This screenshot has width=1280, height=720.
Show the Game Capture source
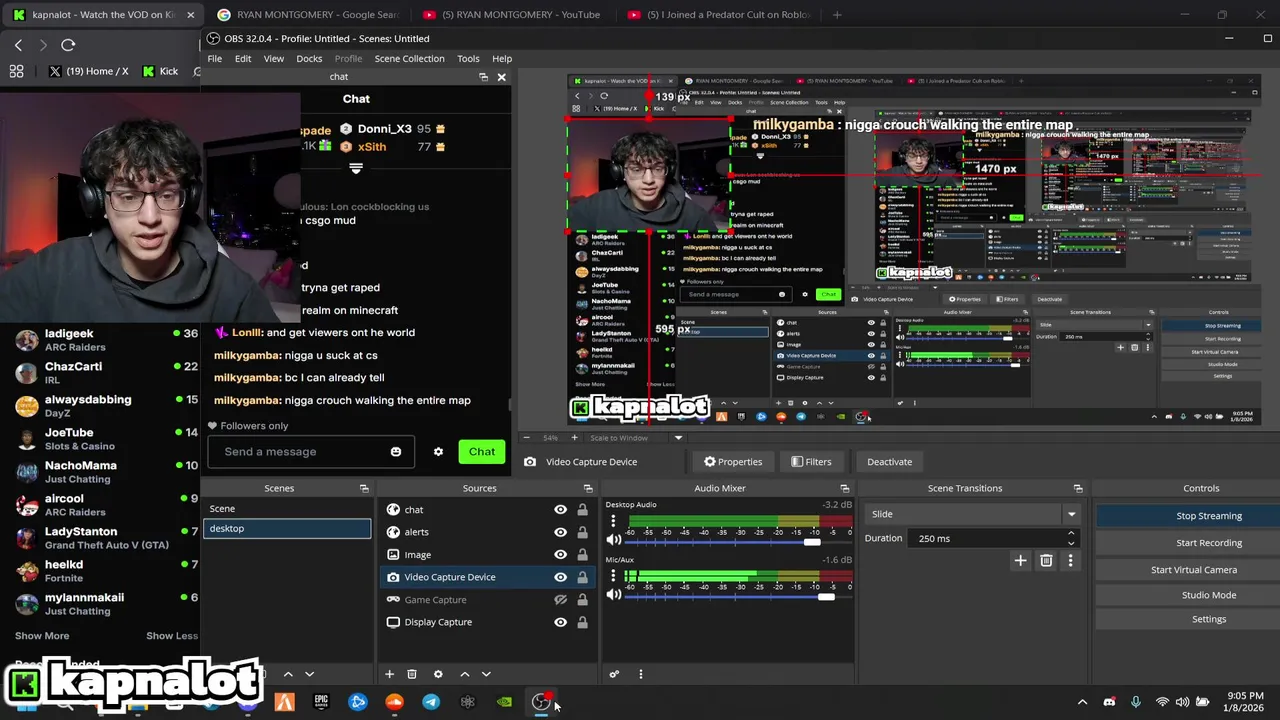pos(560,600)
